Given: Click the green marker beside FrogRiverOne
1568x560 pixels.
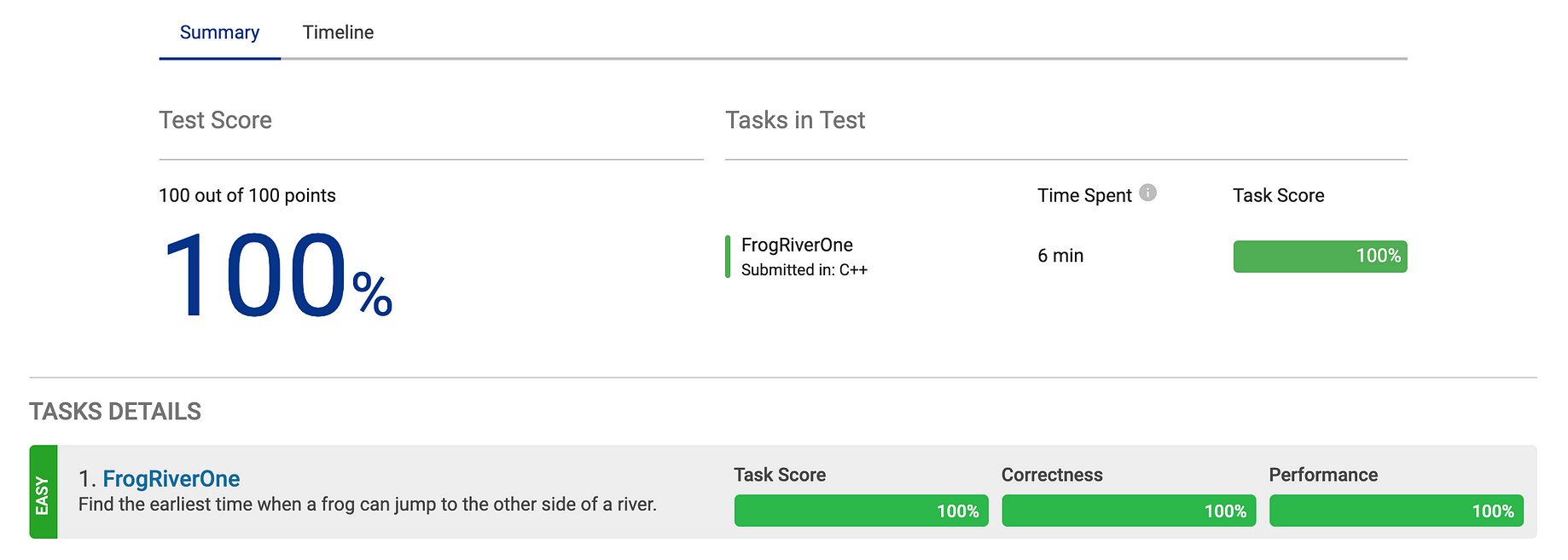Looking at the screenshot, I should tap(728, 257).
